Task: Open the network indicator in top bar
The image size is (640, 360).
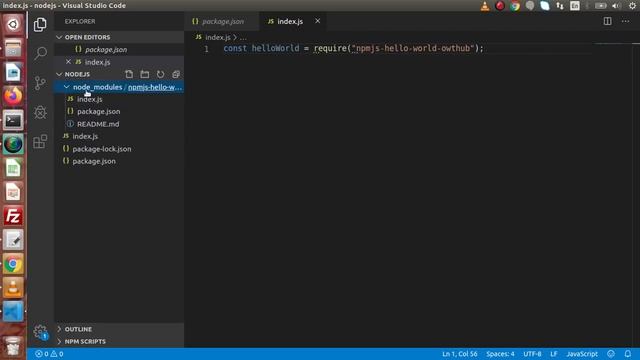Action: click(x=560, y=6)
